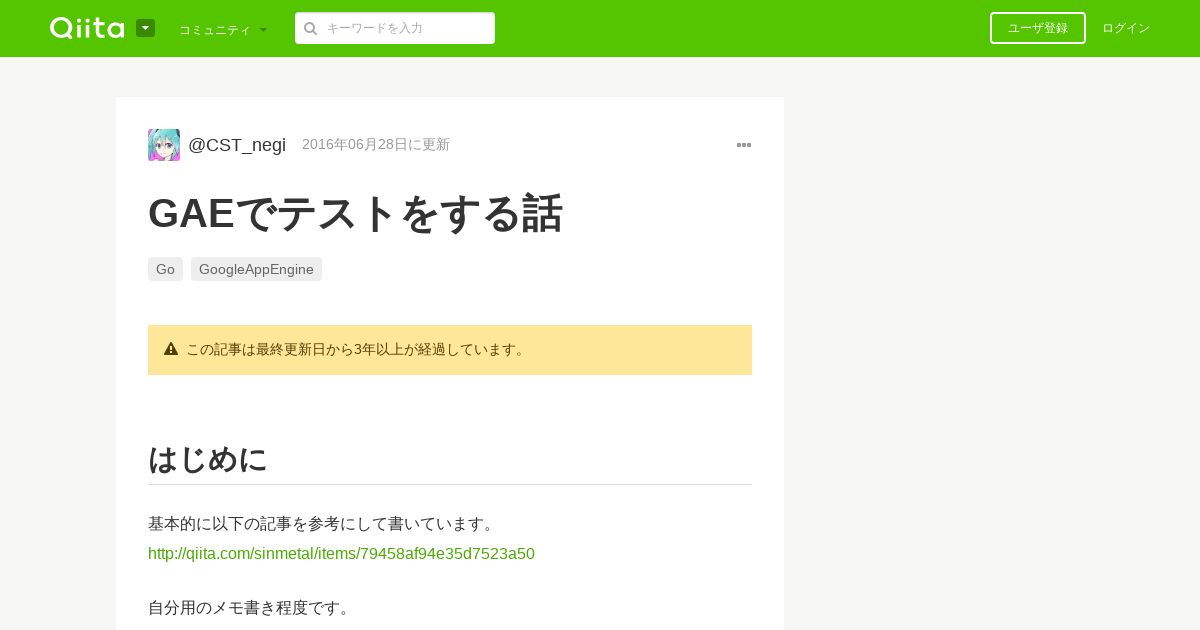
Task: Focus the キーワードを入力 search field
Action: 395,28
